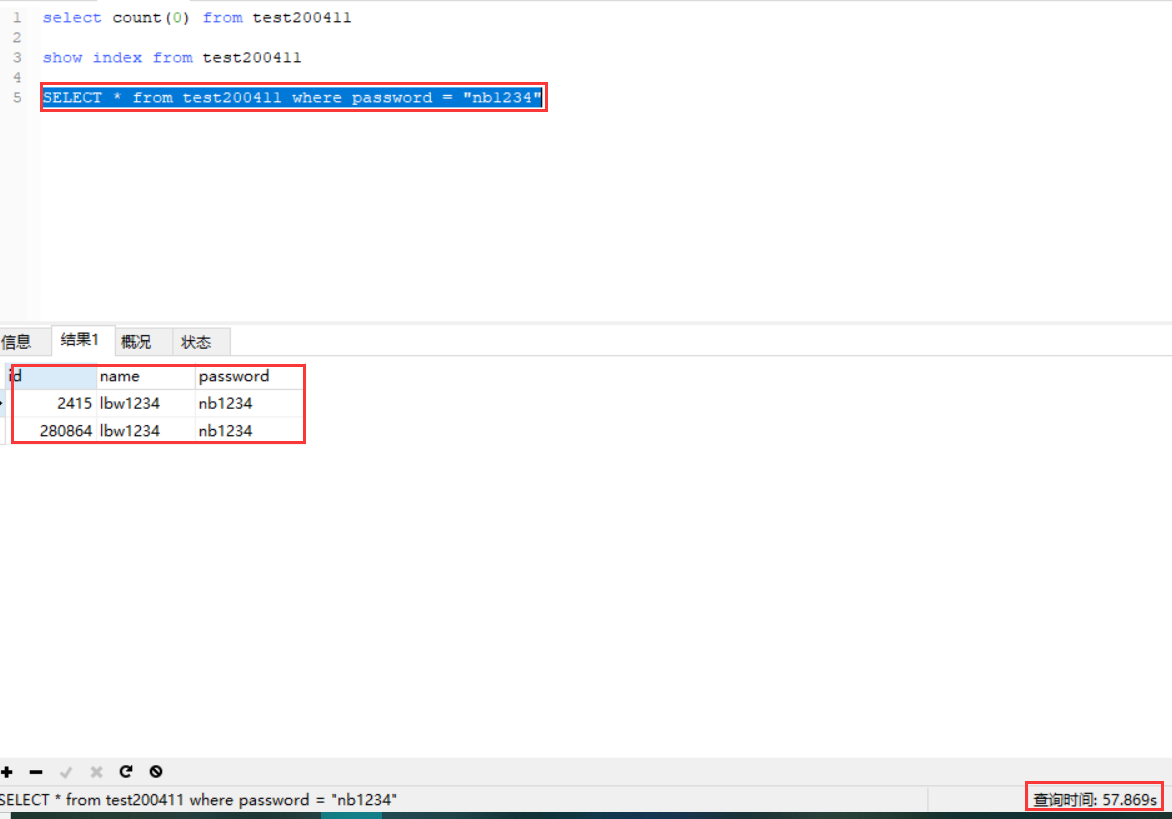Click the delete record minus icon

click(x=36, y=771)
